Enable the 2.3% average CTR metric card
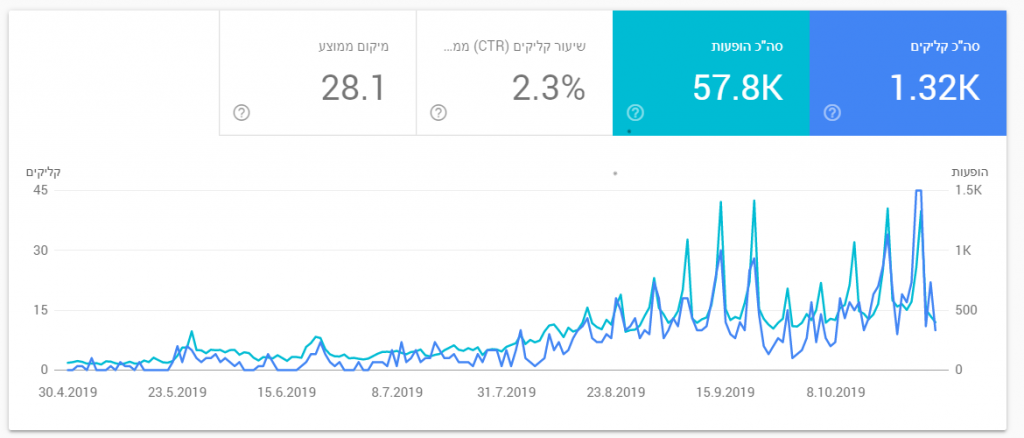The width and height of the screenshot is (1024, 438). coord(514,74)
